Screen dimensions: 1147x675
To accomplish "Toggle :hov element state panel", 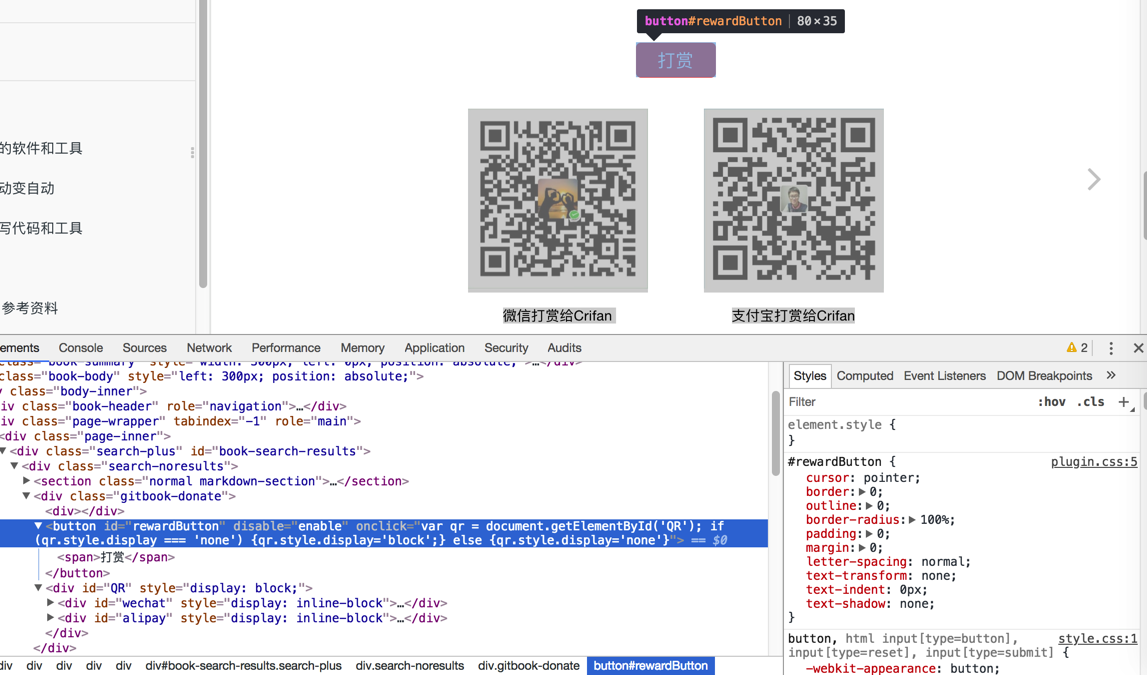I will point(1051,402).
